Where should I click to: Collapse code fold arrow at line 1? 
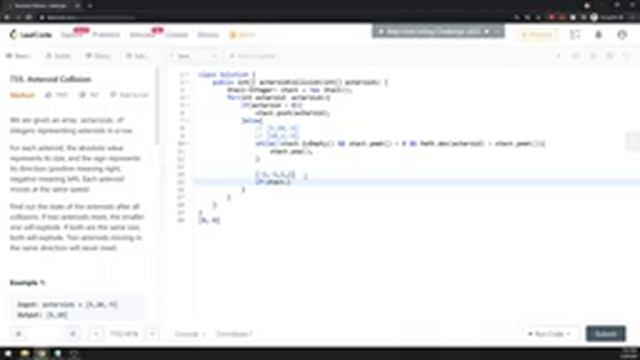188,75
